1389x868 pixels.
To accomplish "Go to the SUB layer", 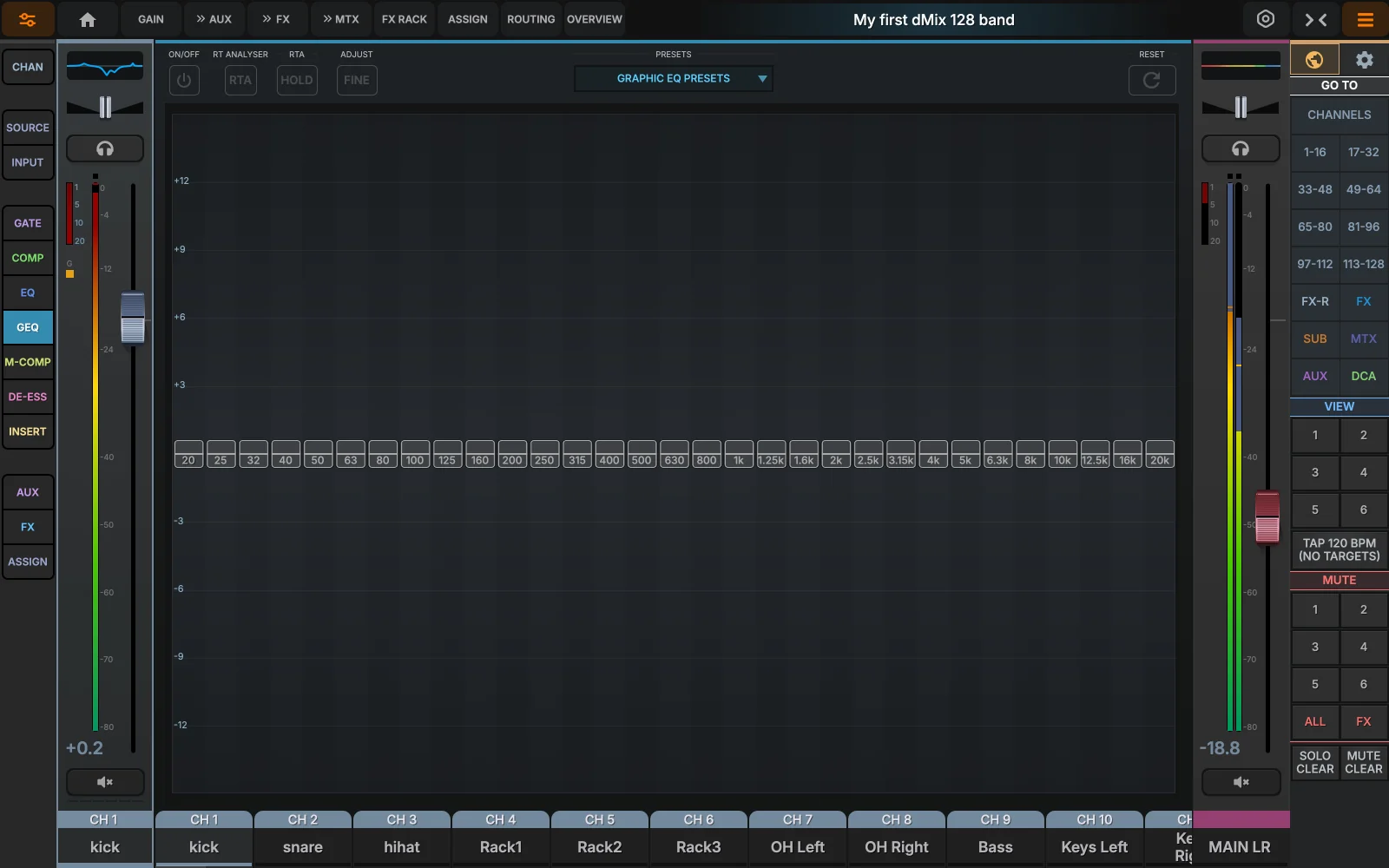I will (x=1314, y=339).
